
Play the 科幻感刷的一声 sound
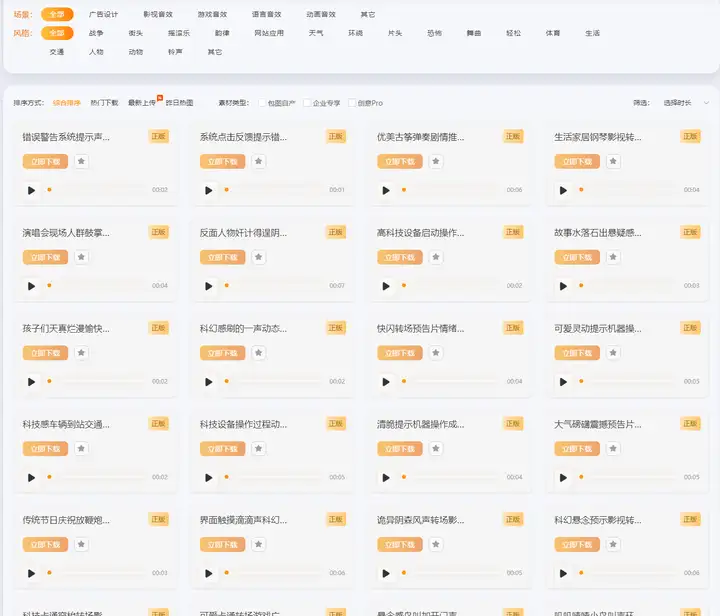coord(208,382)
